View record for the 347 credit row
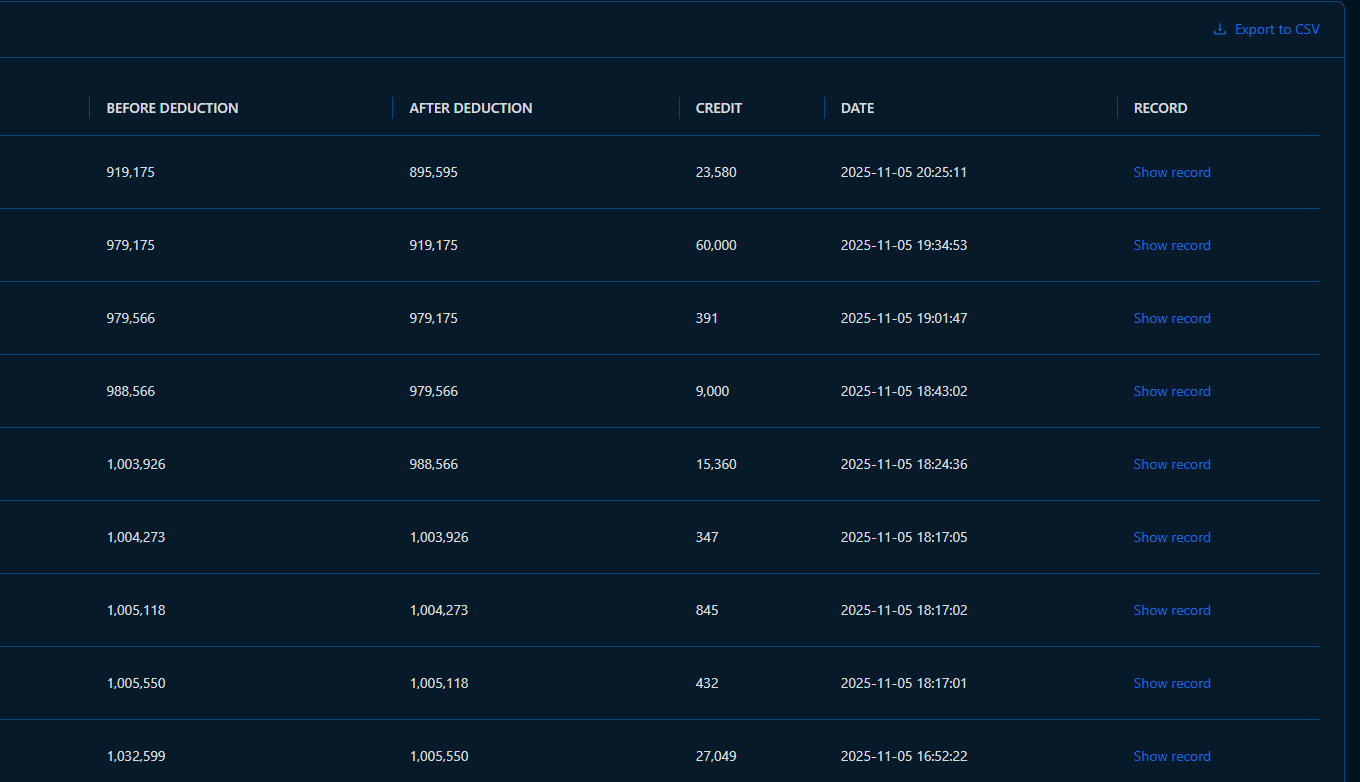This screenshot has height=782, width=1360. pos(1171,537)
